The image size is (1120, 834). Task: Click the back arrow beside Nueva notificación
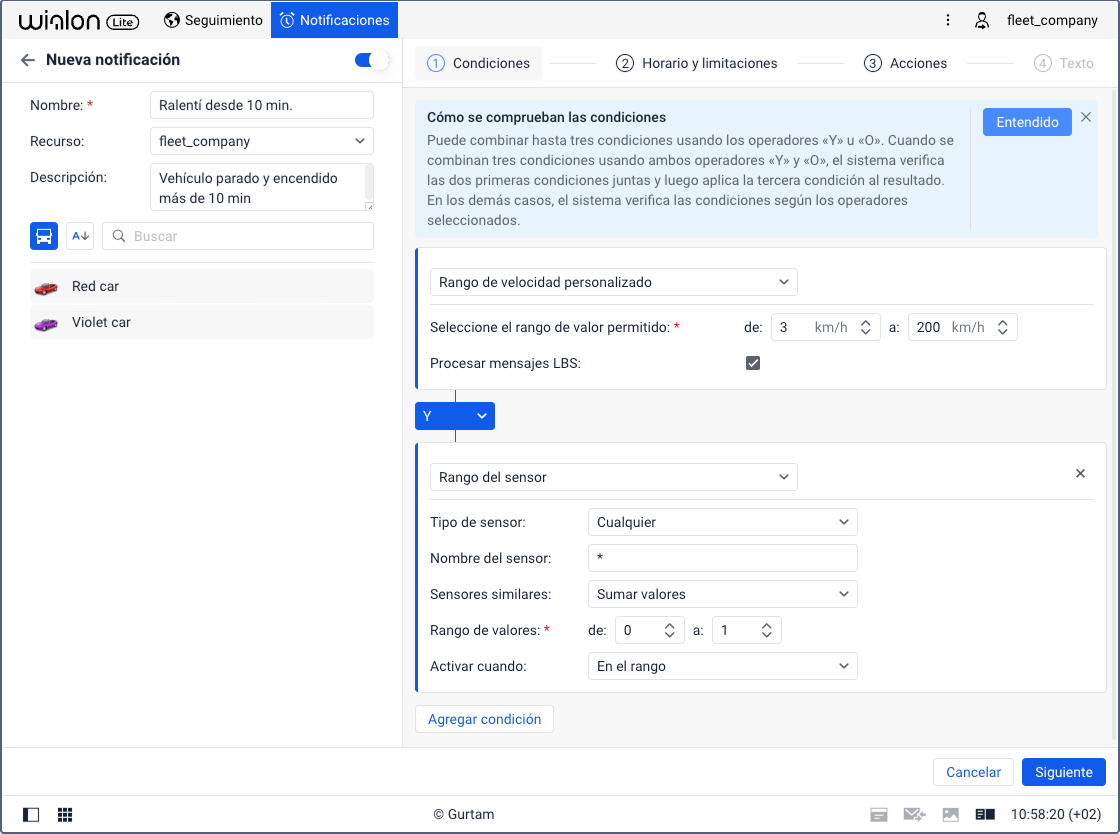(28, 60)
